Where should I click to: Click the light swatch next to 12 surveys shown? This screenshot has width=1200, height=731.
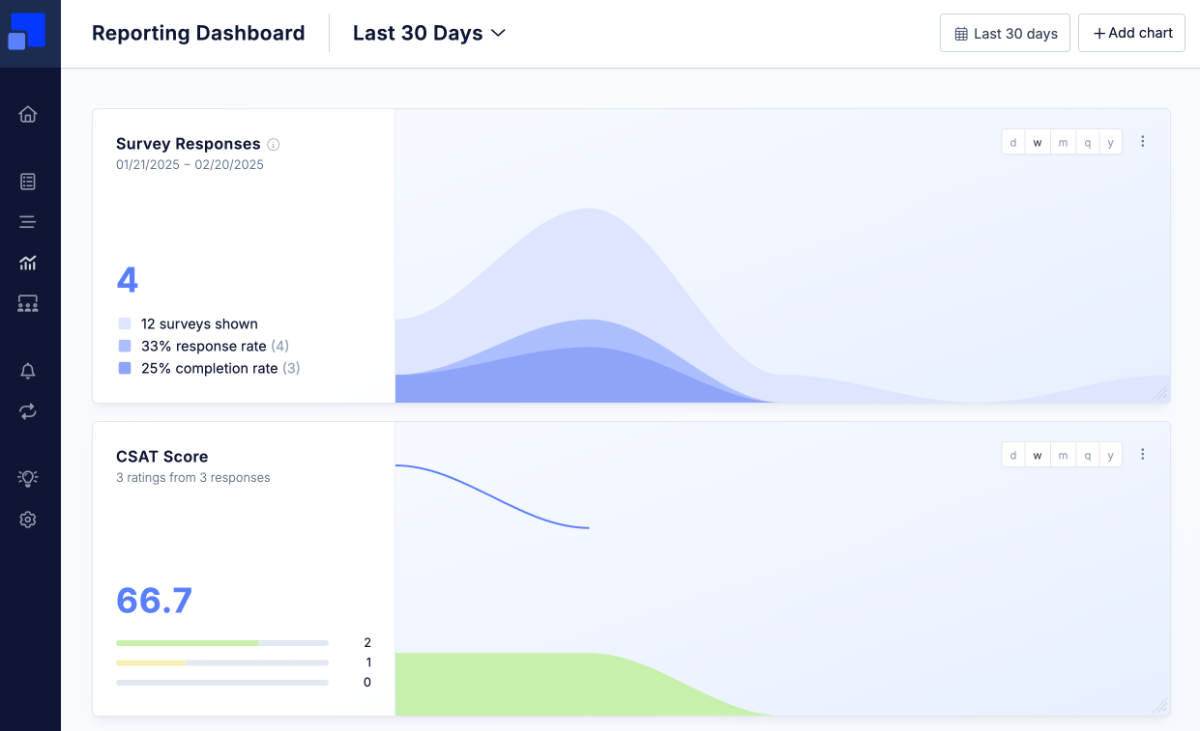pyautogui.click(x=125, y=324)
